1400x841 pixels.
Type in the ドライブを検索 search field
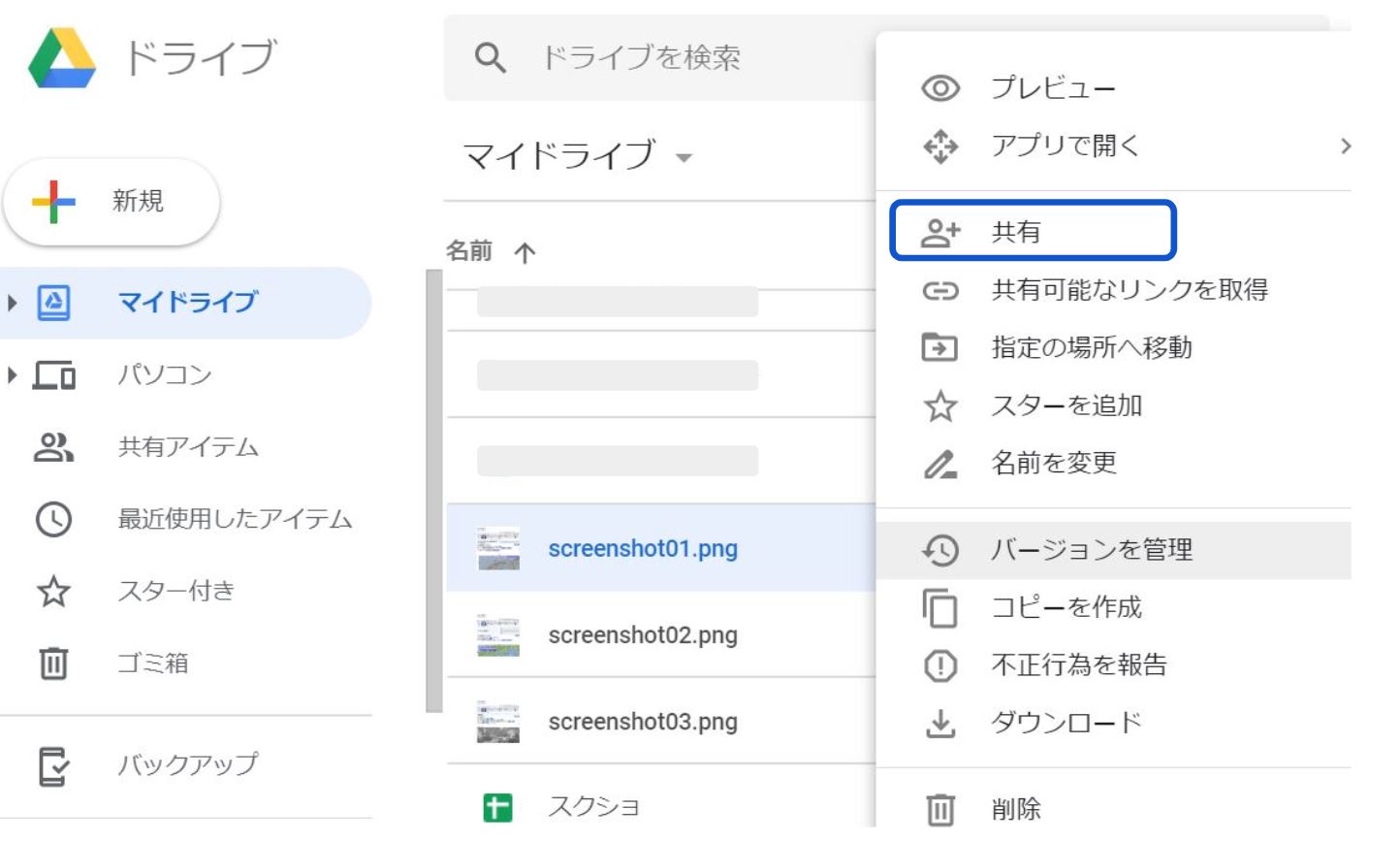click(679, 58)
